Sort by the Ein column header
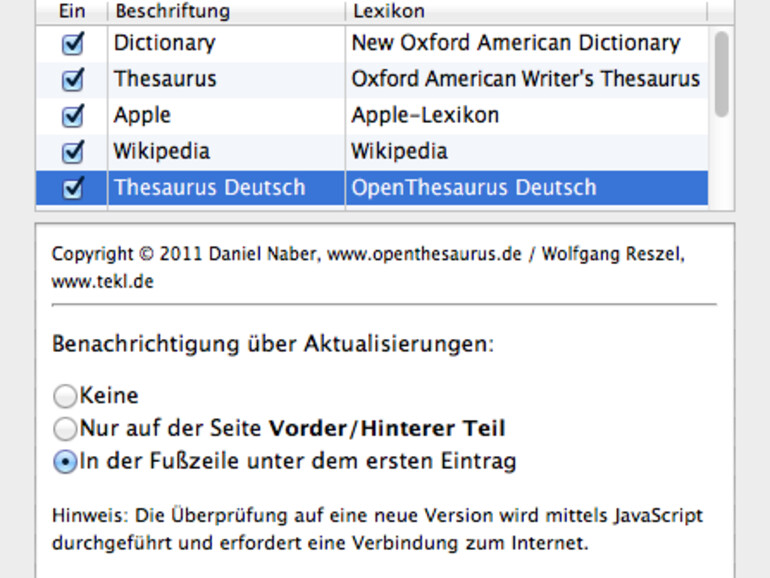 [x=72, y=11]
